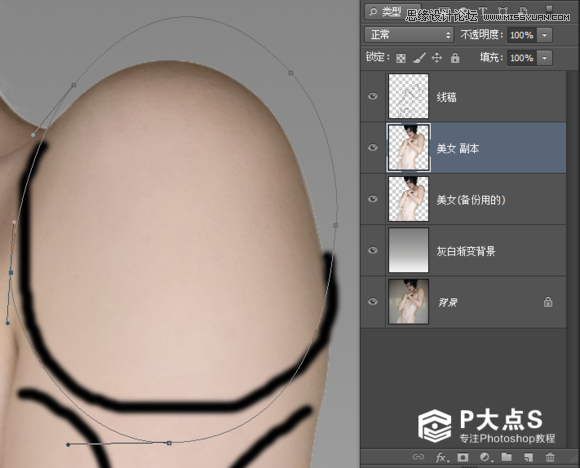The width and height of the screenshot is (580, 468).
Task: Open the 不透明度 slider arrow
Action: point(544,35)
